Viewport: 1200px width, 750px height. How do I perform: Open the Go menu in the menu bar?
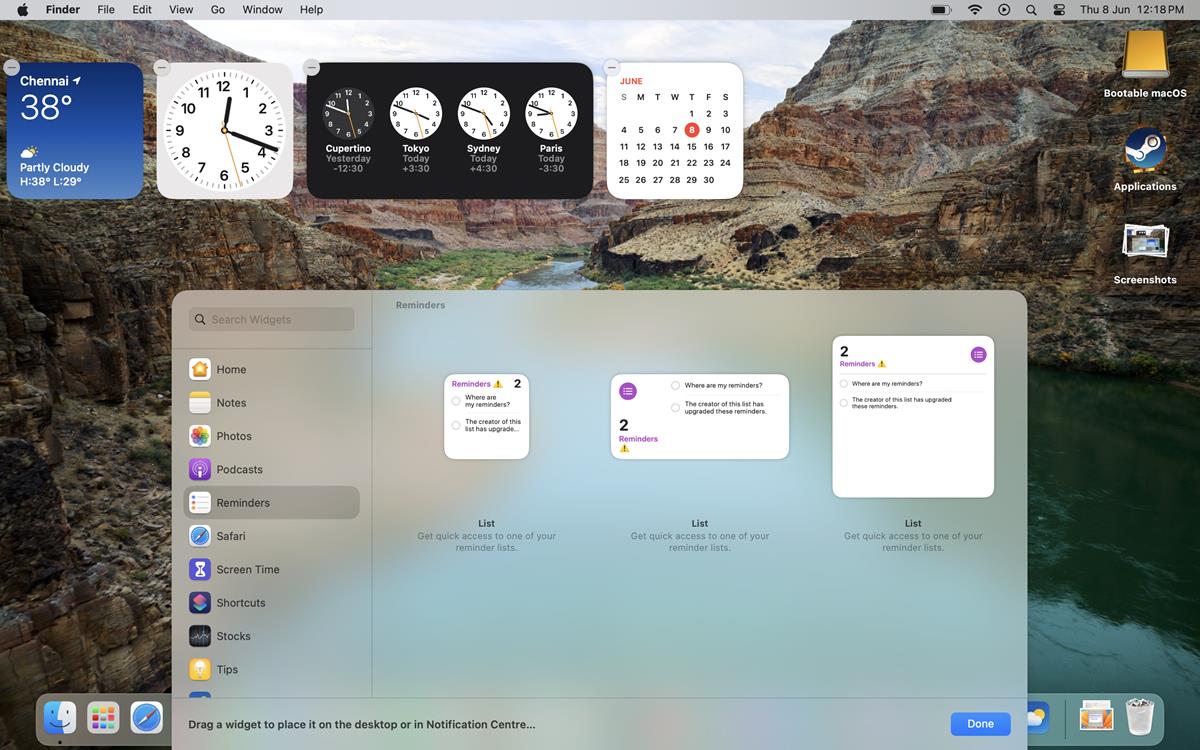(x=217, y=9)
